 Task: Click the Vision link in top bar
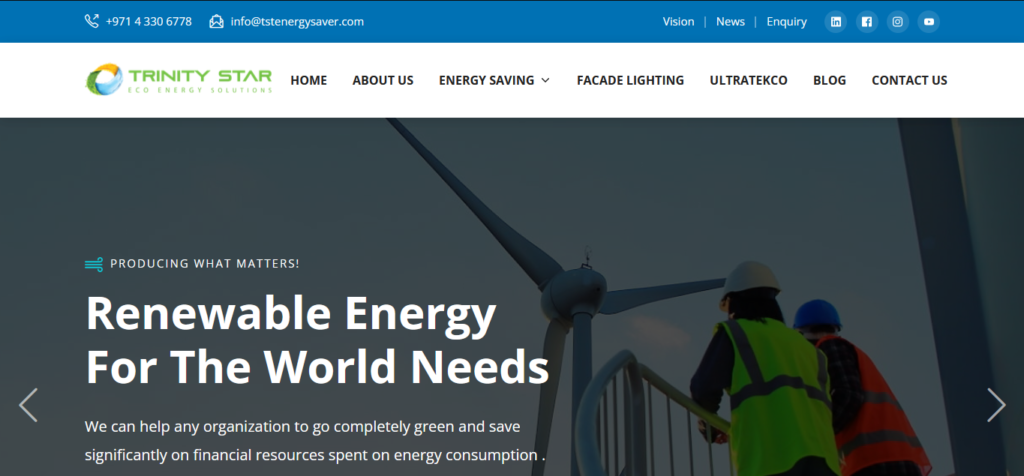678,22
